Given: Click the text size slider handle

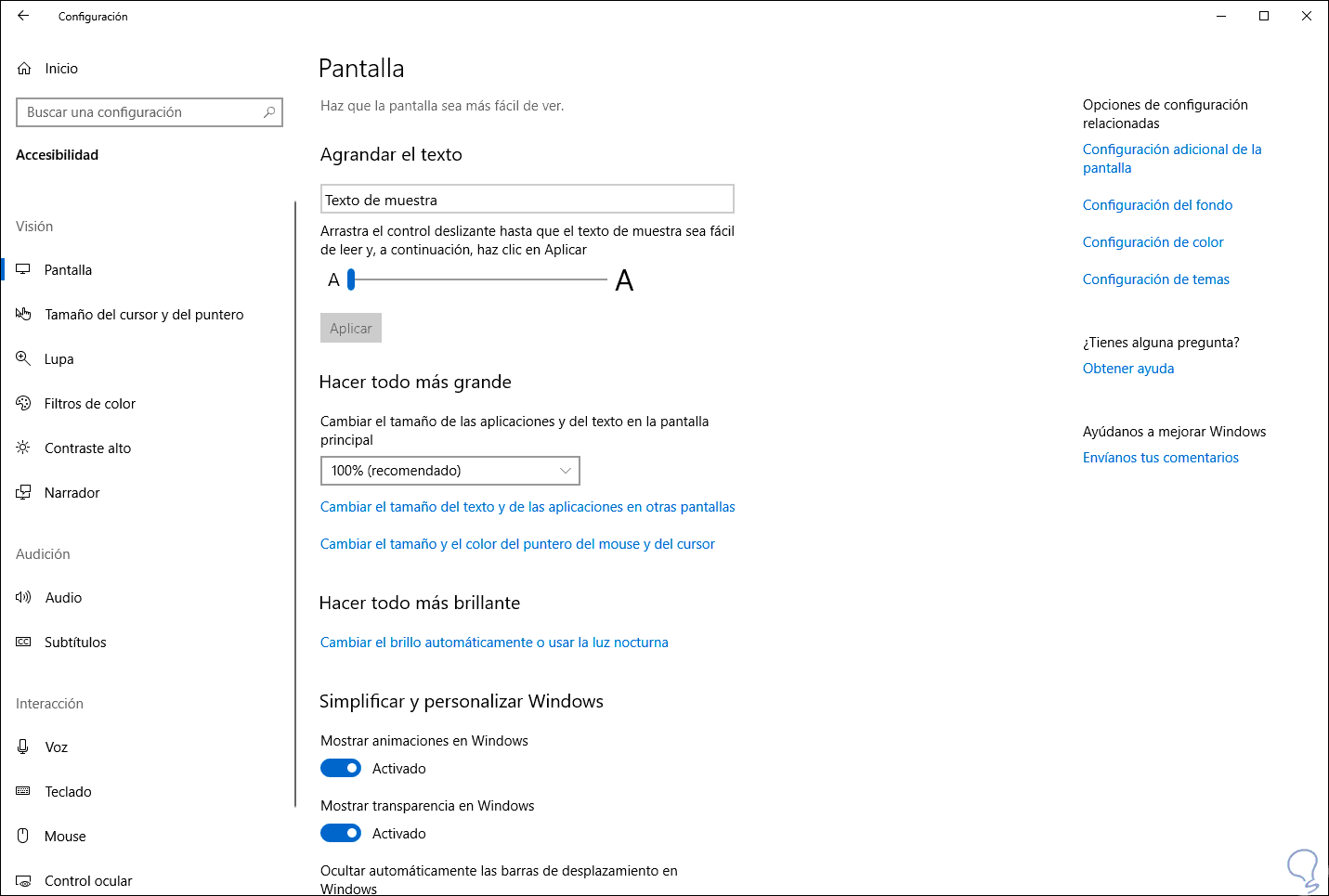Looking at the screenshot, I should tap(351, 279).
